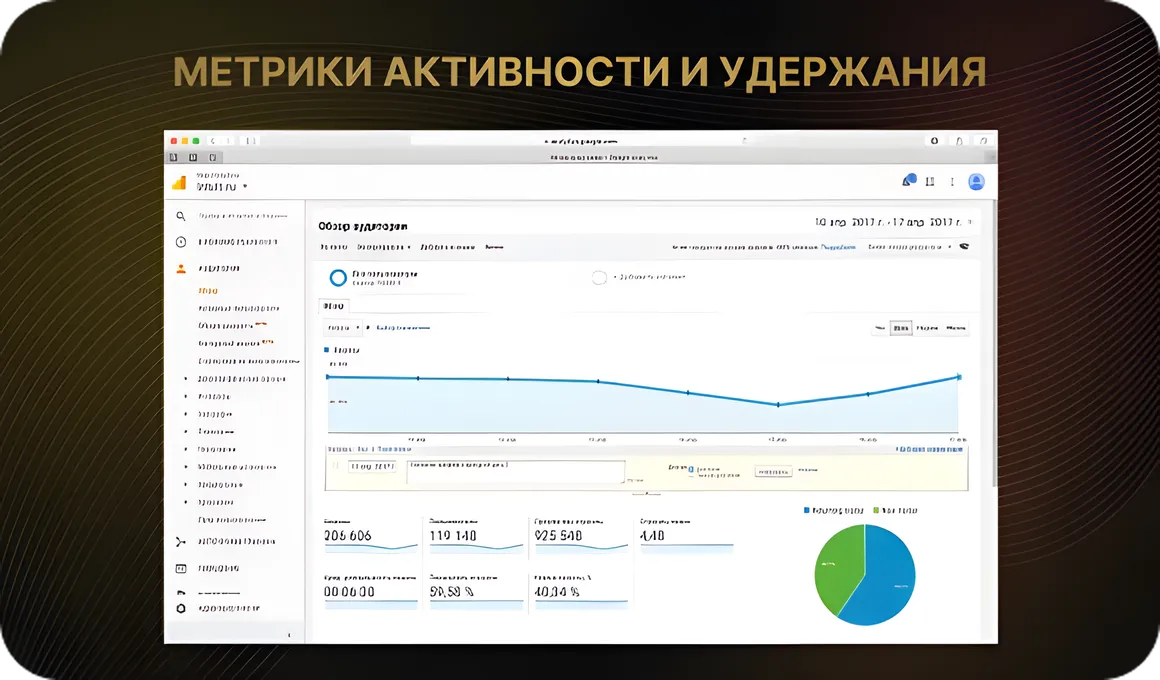Image resolution: width=1160 pixels, height=680 pixels.
Task: Click the empty Add Segment circle
Action: pyautogui.click(x=599, y=277)
